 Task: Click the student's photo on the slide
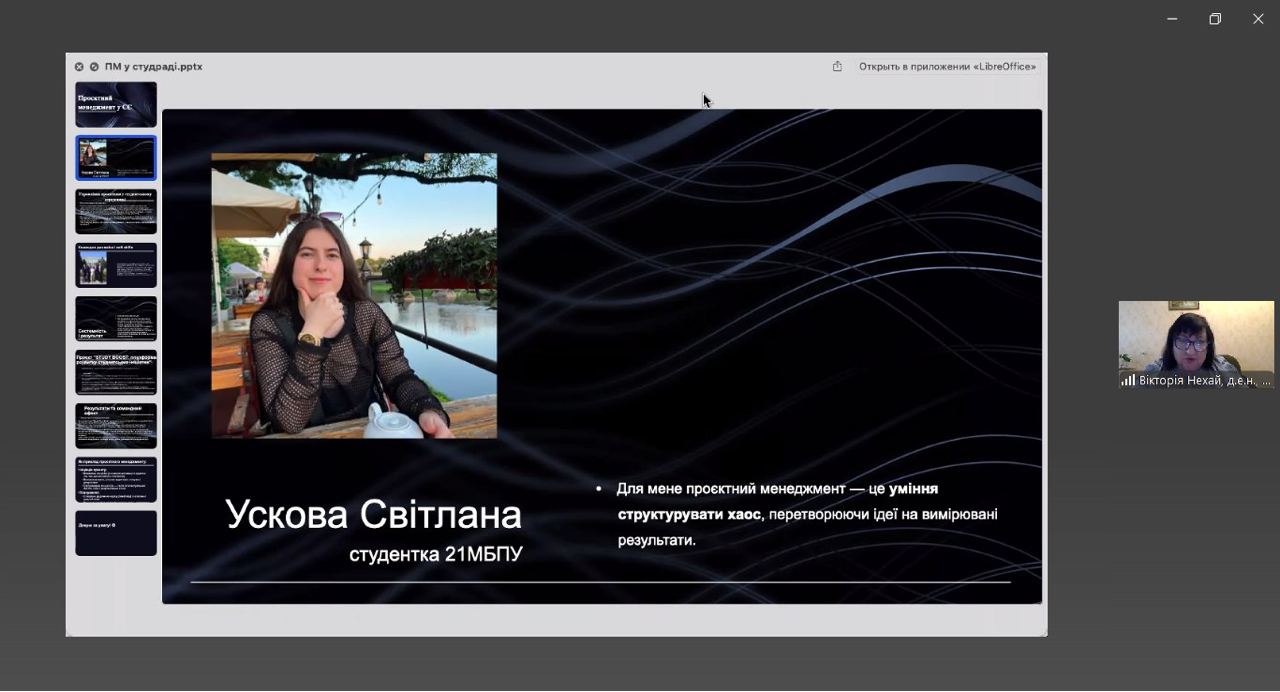point(354,296)
